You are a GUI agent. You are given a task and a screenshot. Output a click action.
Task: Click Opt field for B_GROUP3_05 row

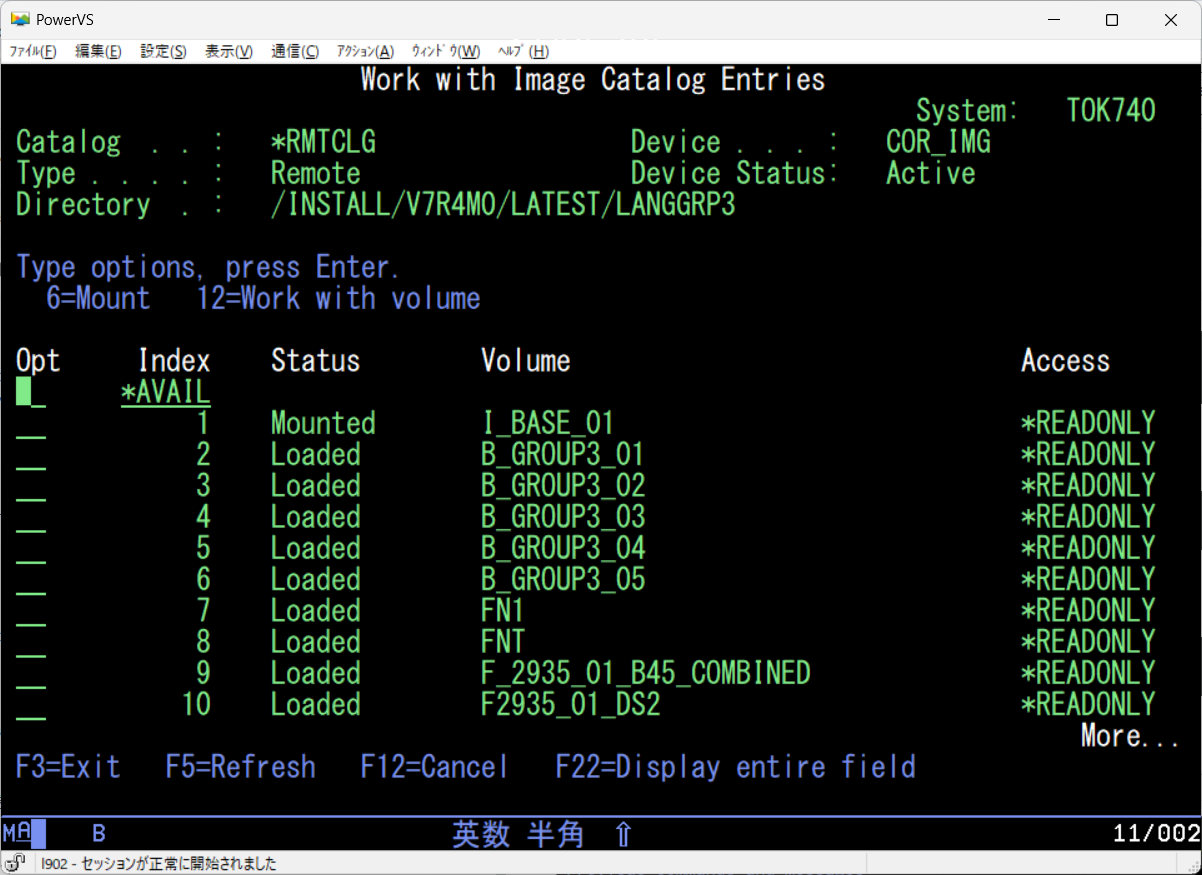pos(31,580)
